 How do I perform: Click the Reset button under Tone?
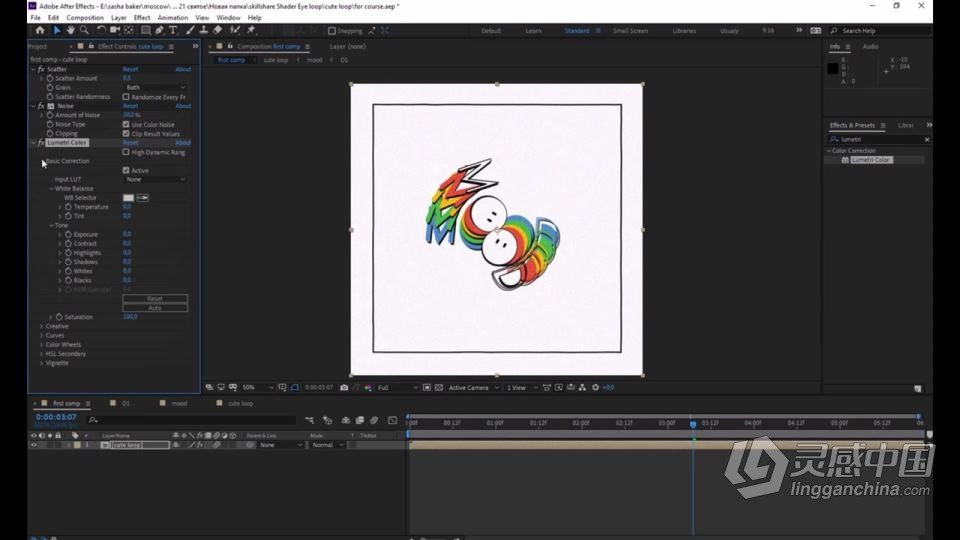155,299
